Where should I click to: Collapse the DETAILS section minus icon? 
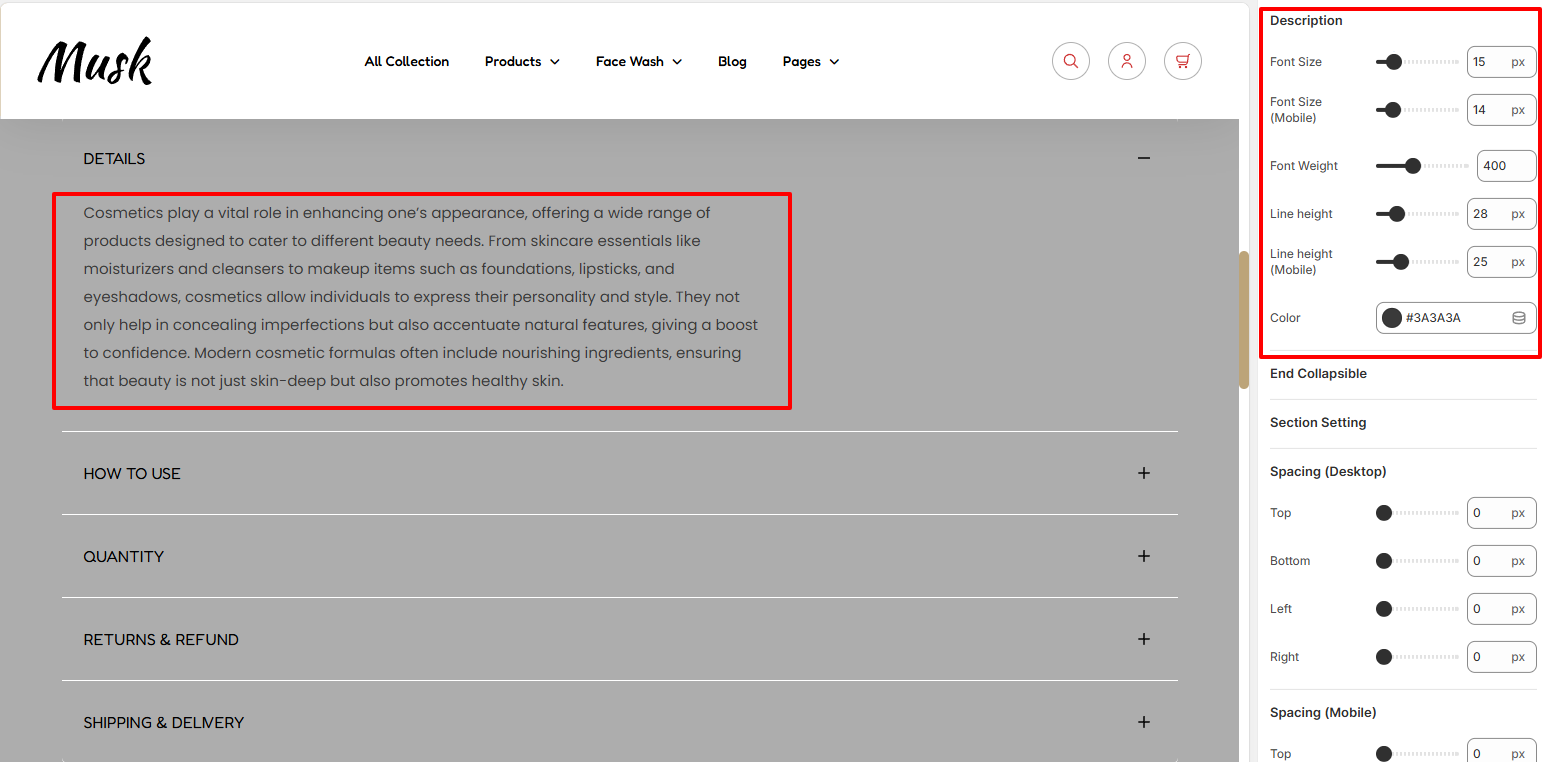pos(1144,158)
